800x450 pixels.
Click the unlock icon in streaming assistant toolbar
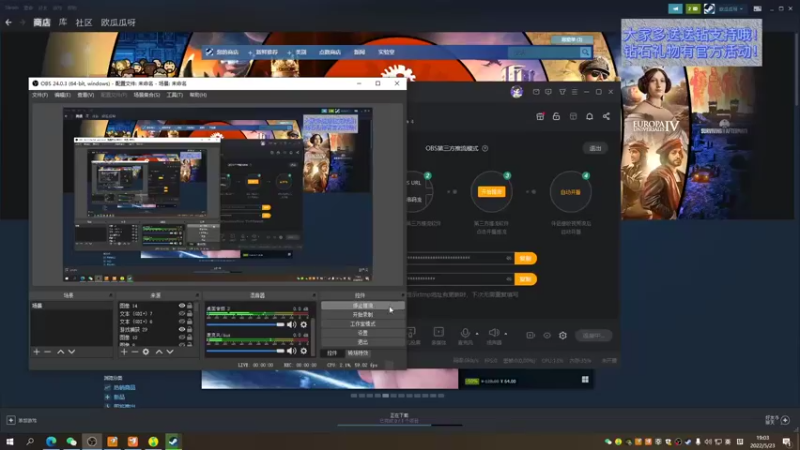point(556,116)
